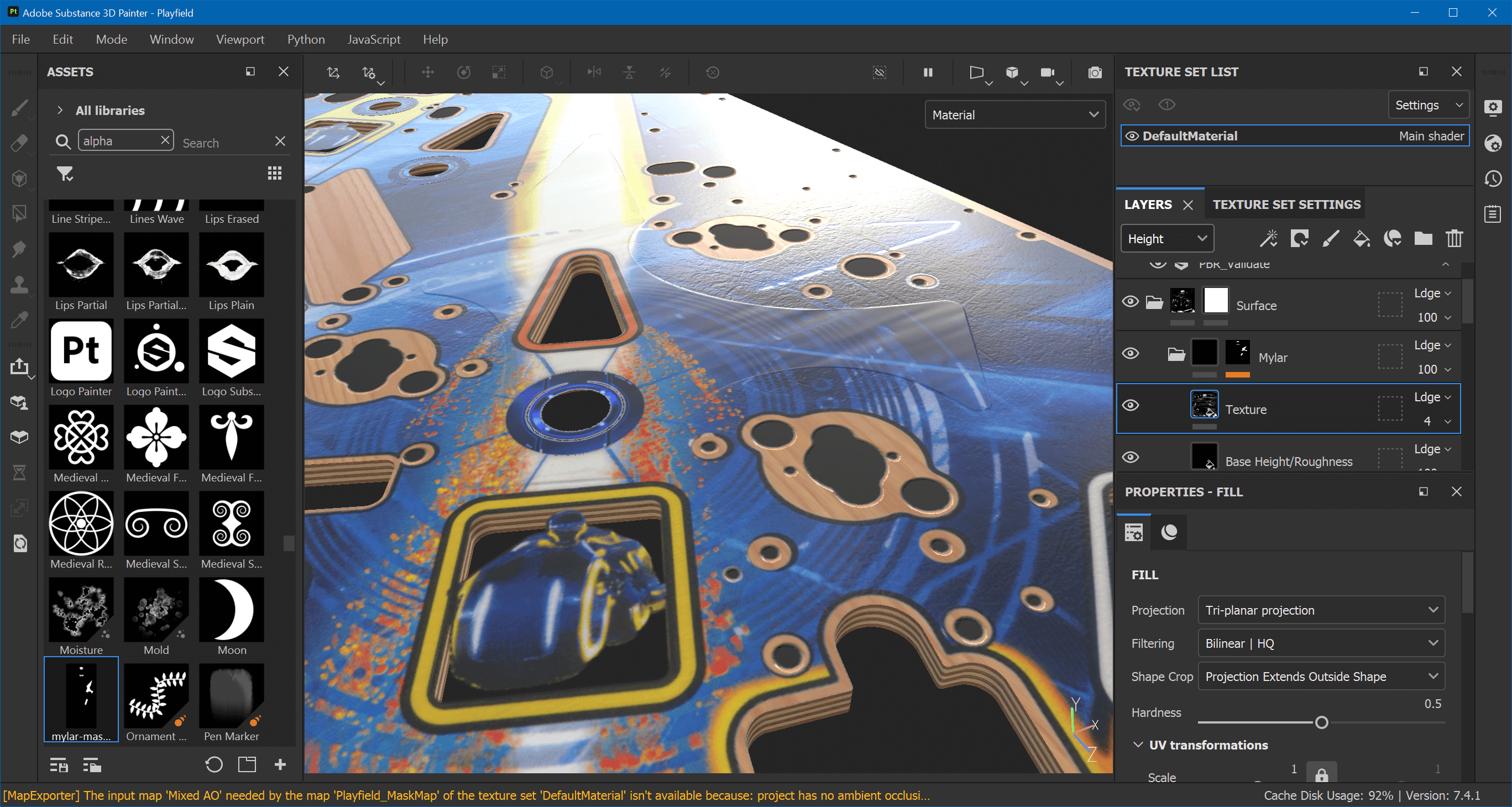Clear the Assets search field

280,141
